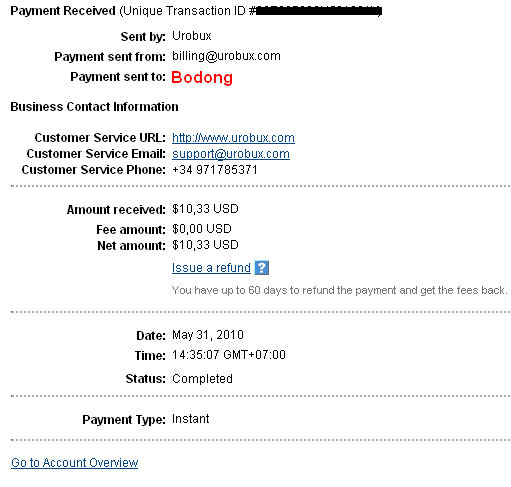This screenshot has width=511, height=487.
Task: Click the billing@urobux.com sender address
Action: (226, 56)
